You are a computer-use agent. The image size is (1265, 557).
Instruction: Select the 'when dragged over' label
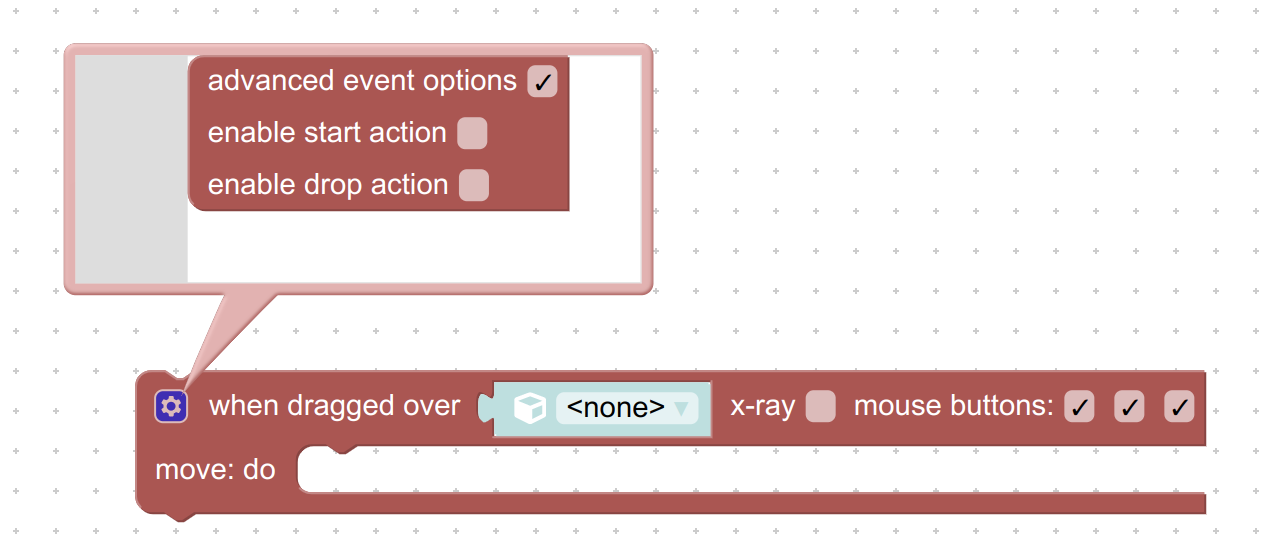334,406
